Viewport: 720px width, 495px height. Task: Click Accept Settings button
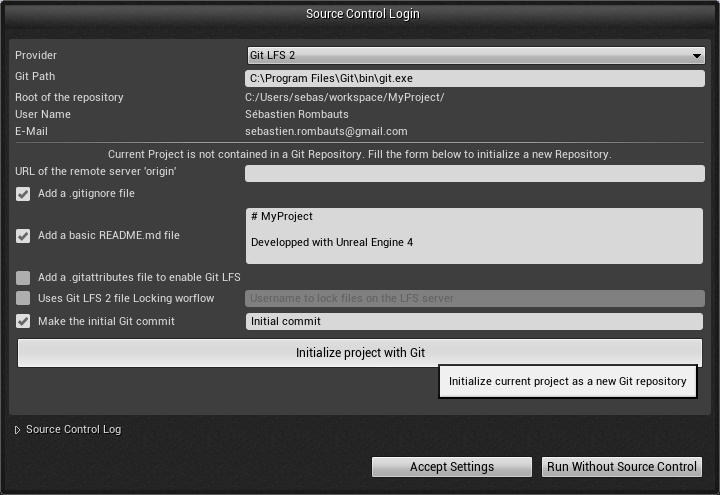pyautogui.click(x=451, y=467)
